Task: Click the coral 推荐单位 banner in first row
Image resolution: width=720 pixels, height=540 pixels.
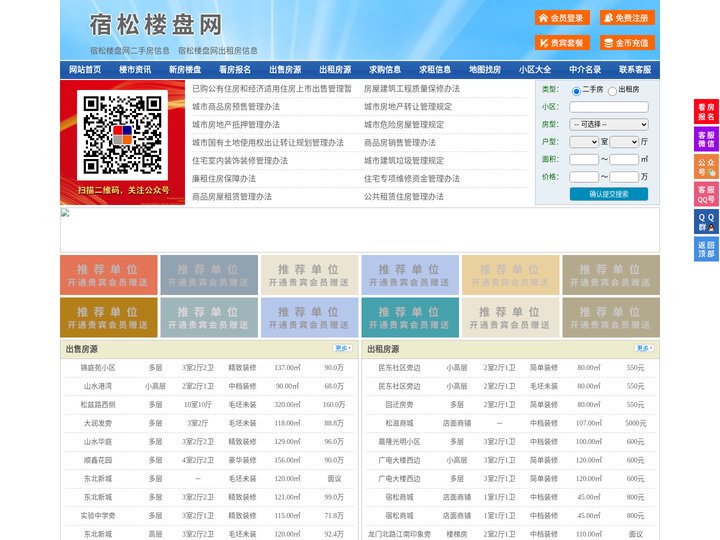Action: click(x=109, y=275)
